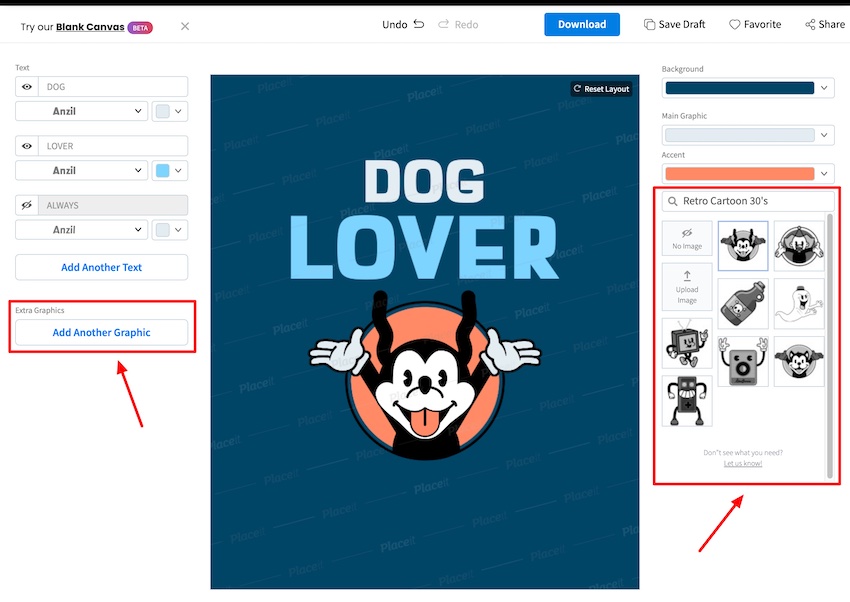Viewport: 850px width, 602px height.
Task: Expand the Accent color dropdown
Action: coord(824,173)
